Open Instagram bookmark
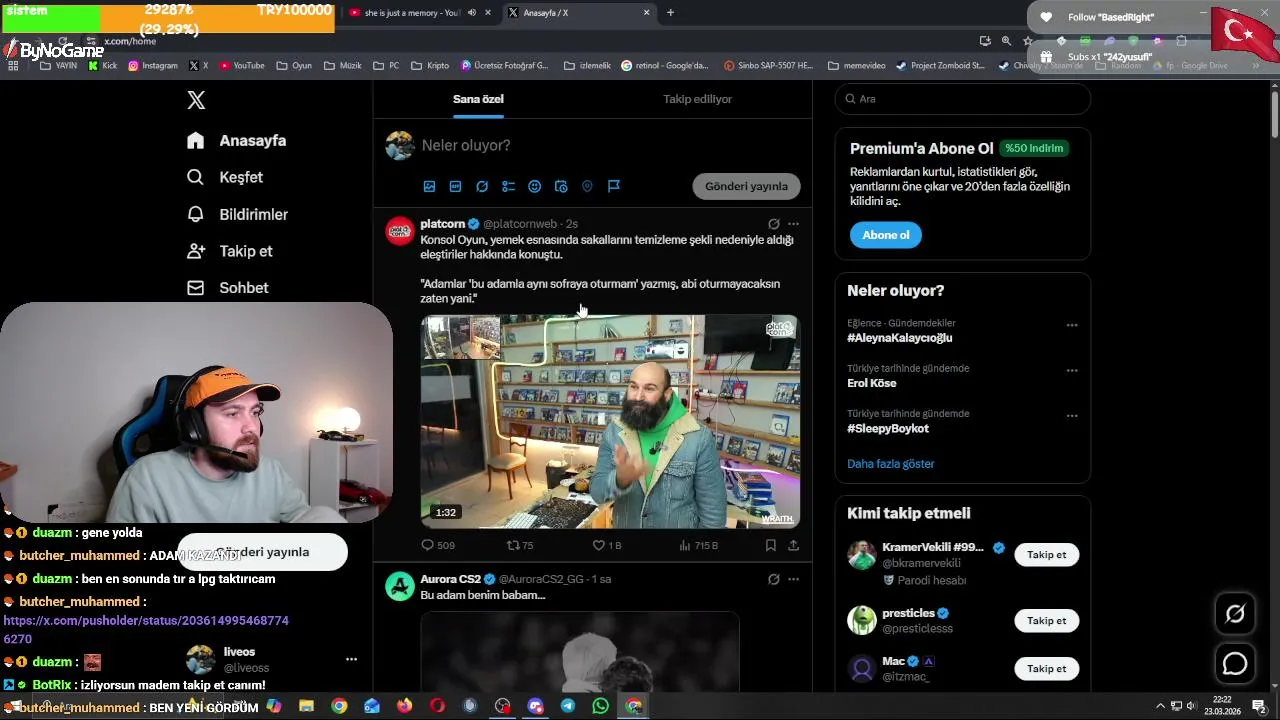Viewport: 1280px width, 720px height. [x=153, y=66]
